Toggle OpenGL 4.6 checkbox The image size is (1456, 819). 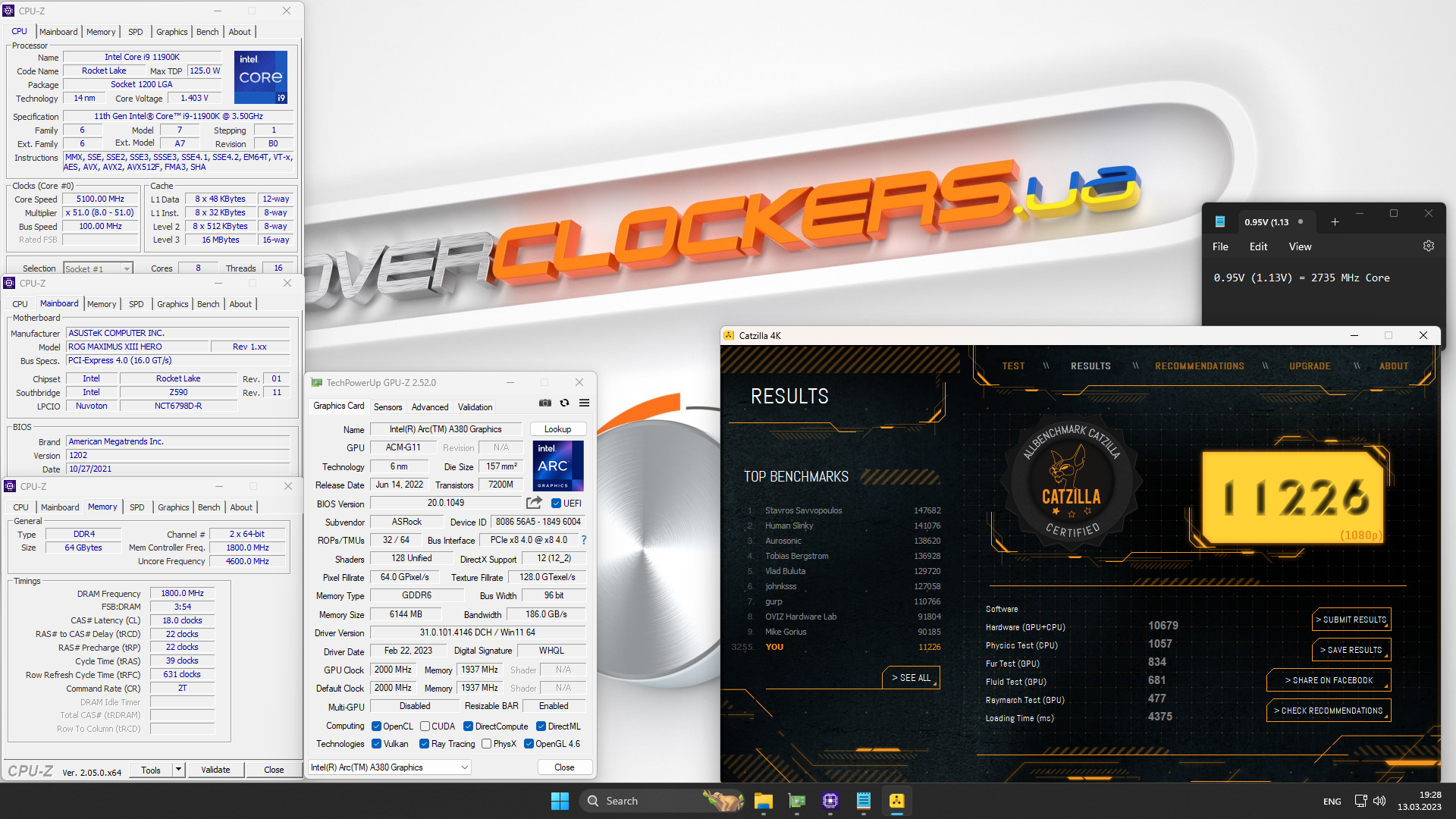529,744
